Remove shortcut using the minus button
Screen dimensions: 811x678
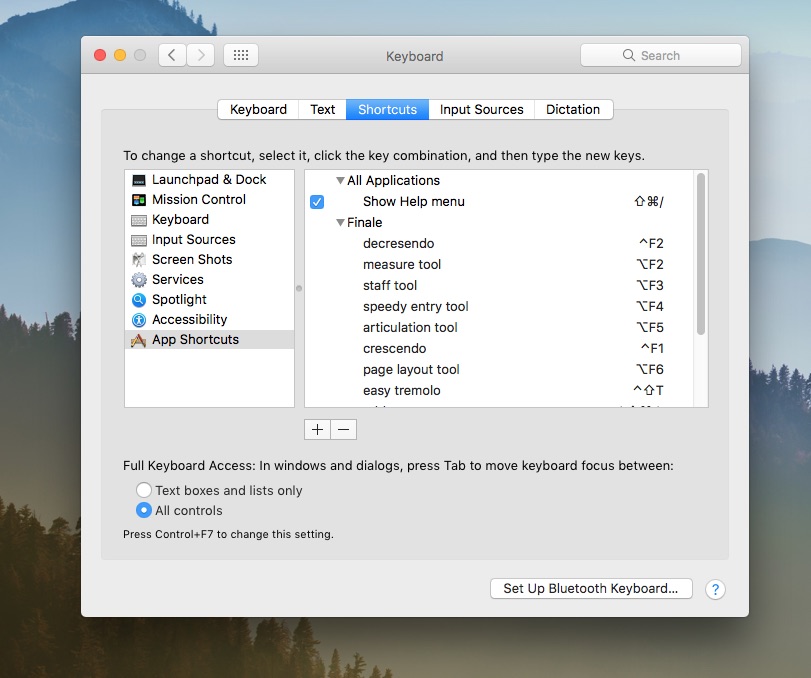[x=343, y=429]
